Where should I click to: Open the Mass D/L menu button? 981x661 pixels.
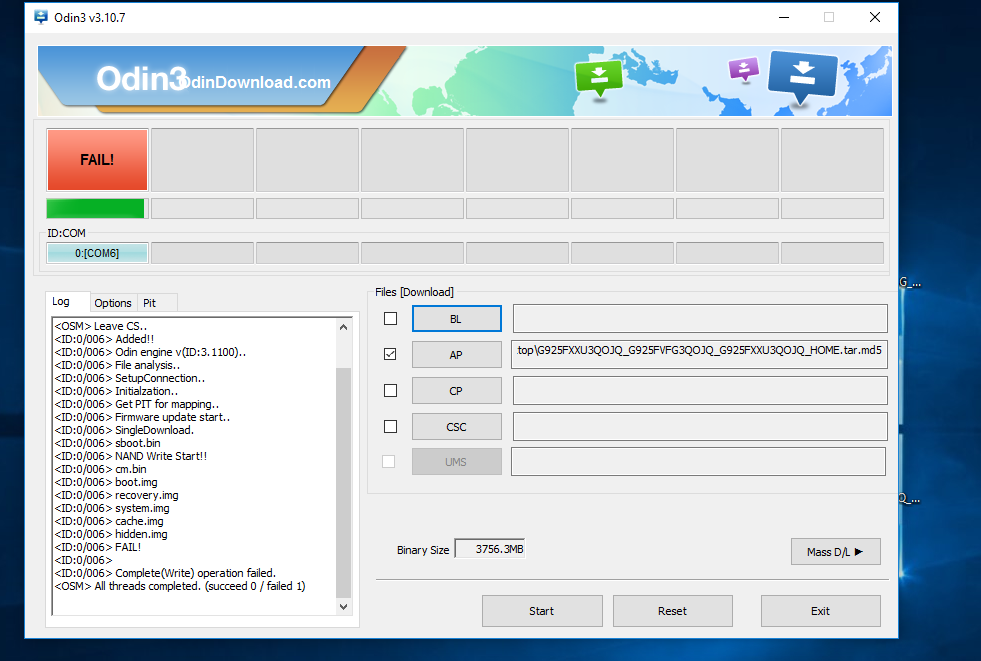(x=835, y=552)
